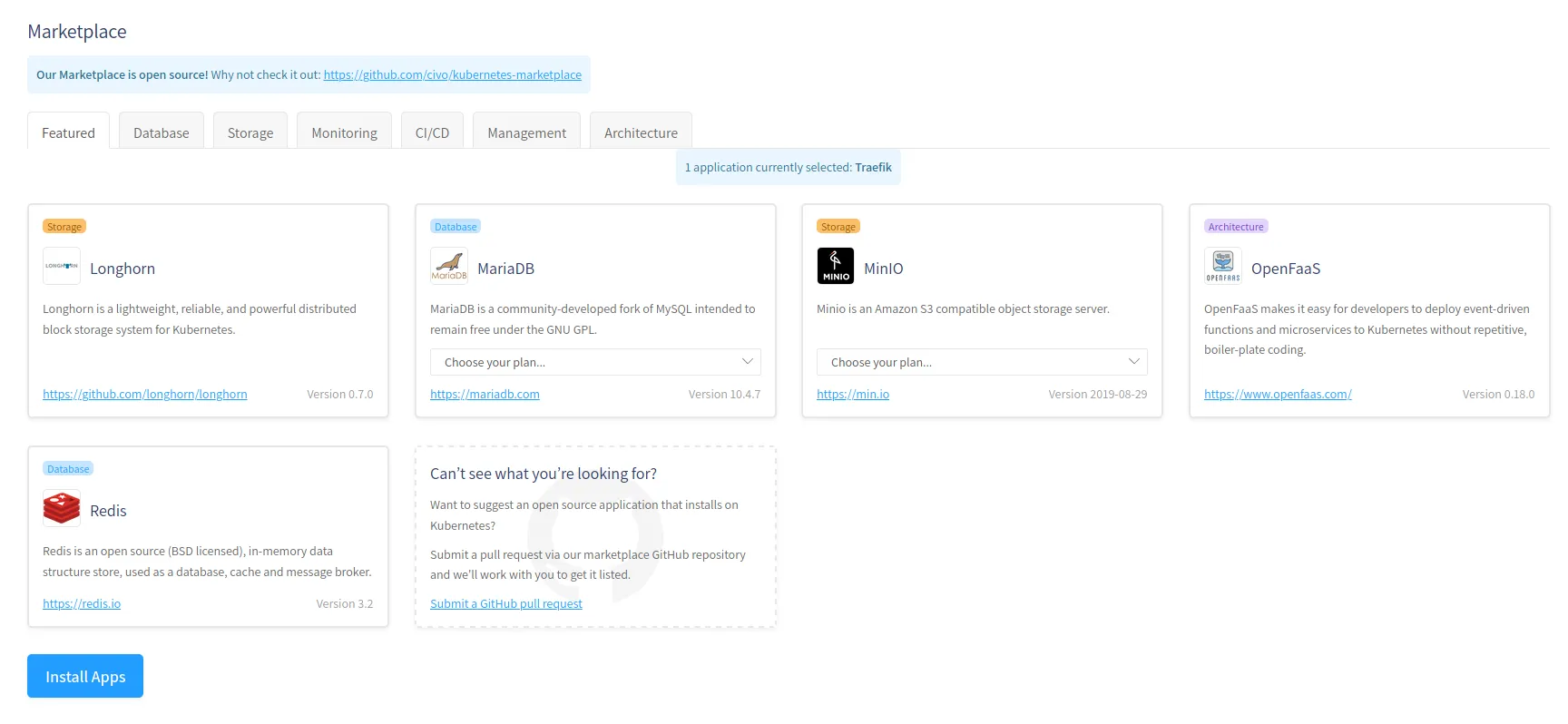
Task: Click the Longhorn logo icon
Action: (x=62, y=266)
